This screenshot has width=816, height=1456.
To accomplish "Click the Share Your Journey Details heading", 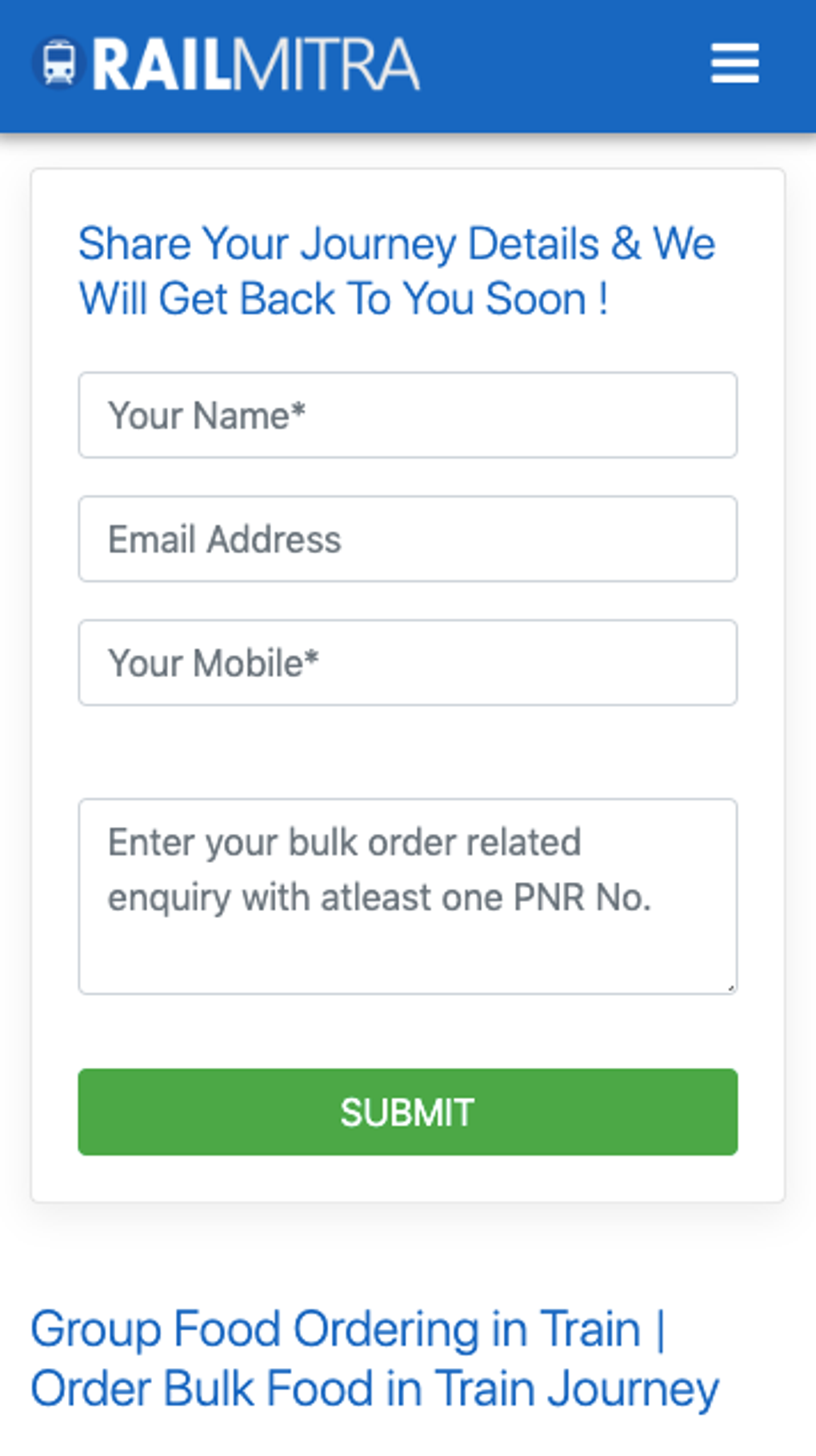I will tap(396, 243).
